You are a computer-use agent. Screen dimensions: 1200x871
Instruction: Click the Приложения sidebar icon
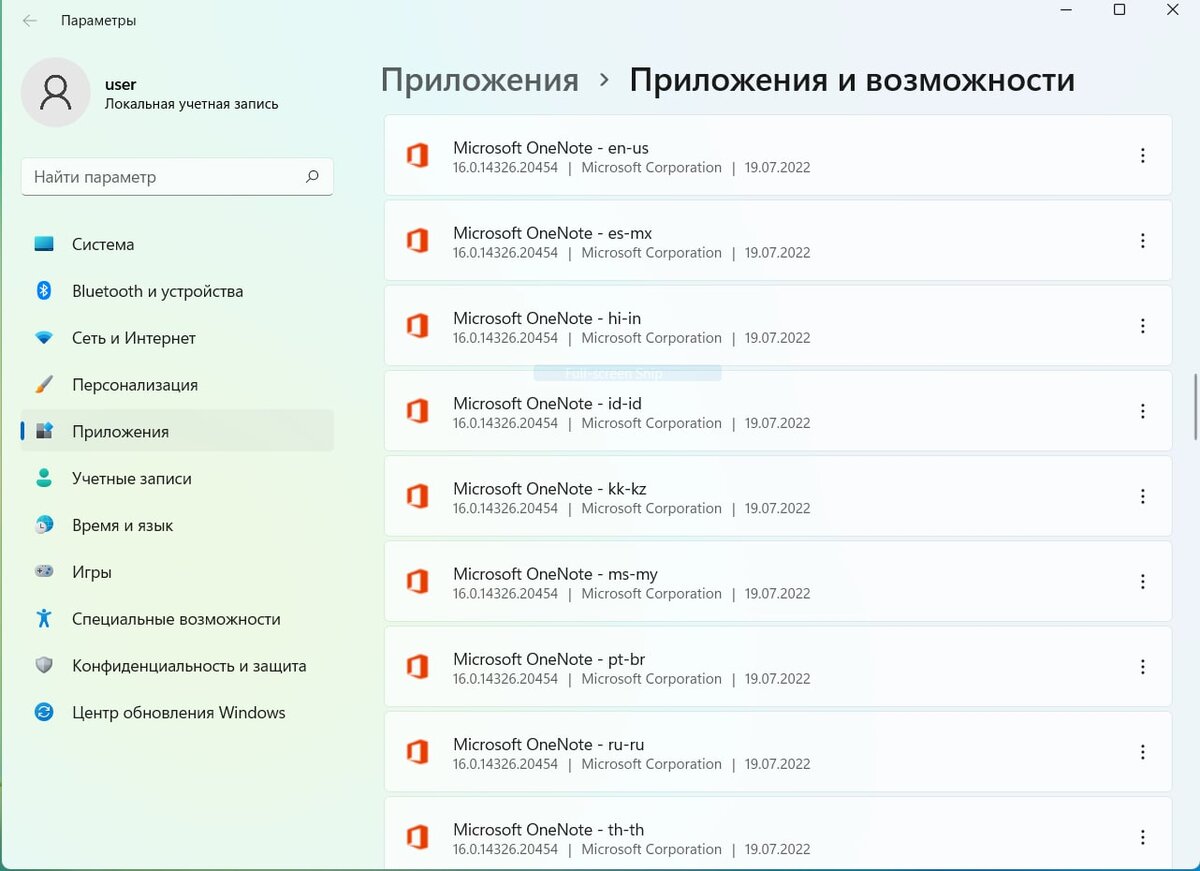[x=44, y=432]
